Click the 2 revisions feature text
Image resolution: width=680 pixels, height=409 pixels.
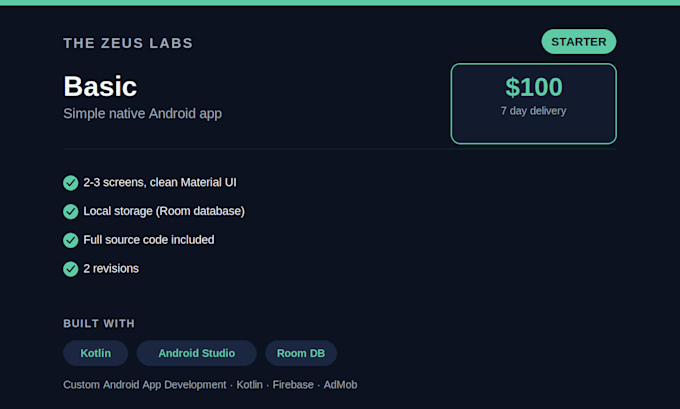tap(111, 269)
